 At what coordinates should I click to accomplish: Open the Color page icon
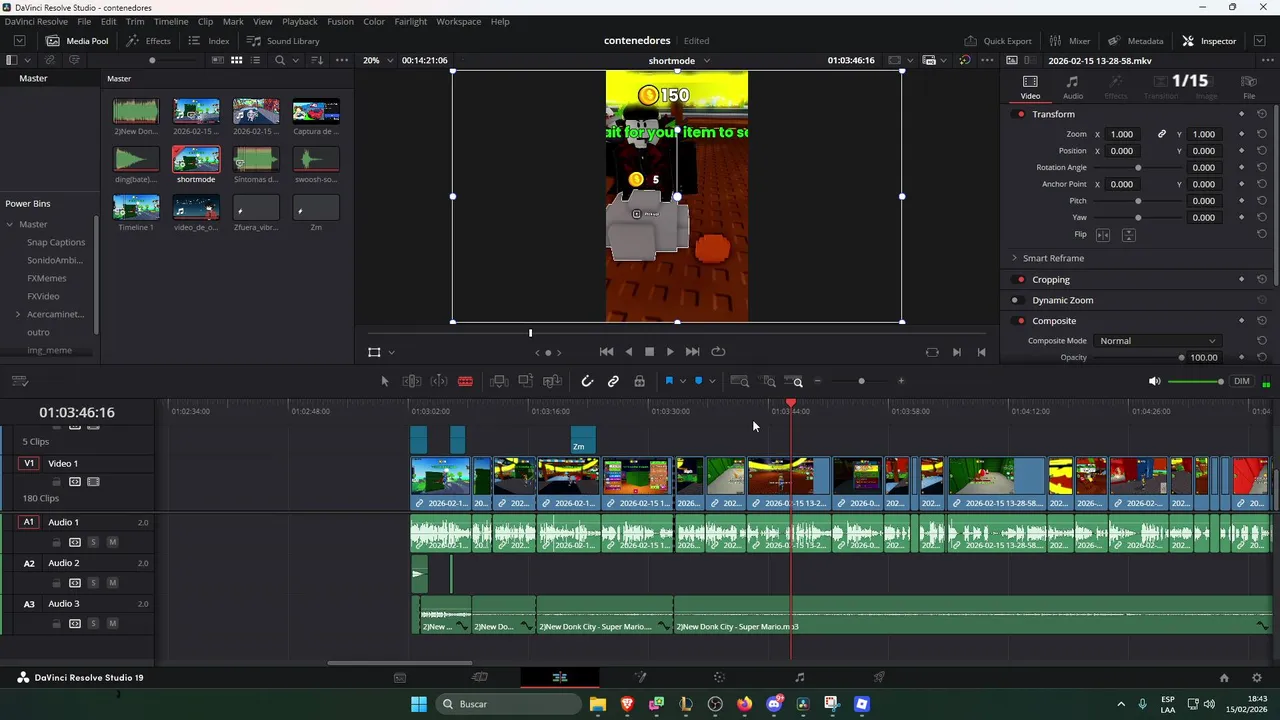tap(719, 677)
